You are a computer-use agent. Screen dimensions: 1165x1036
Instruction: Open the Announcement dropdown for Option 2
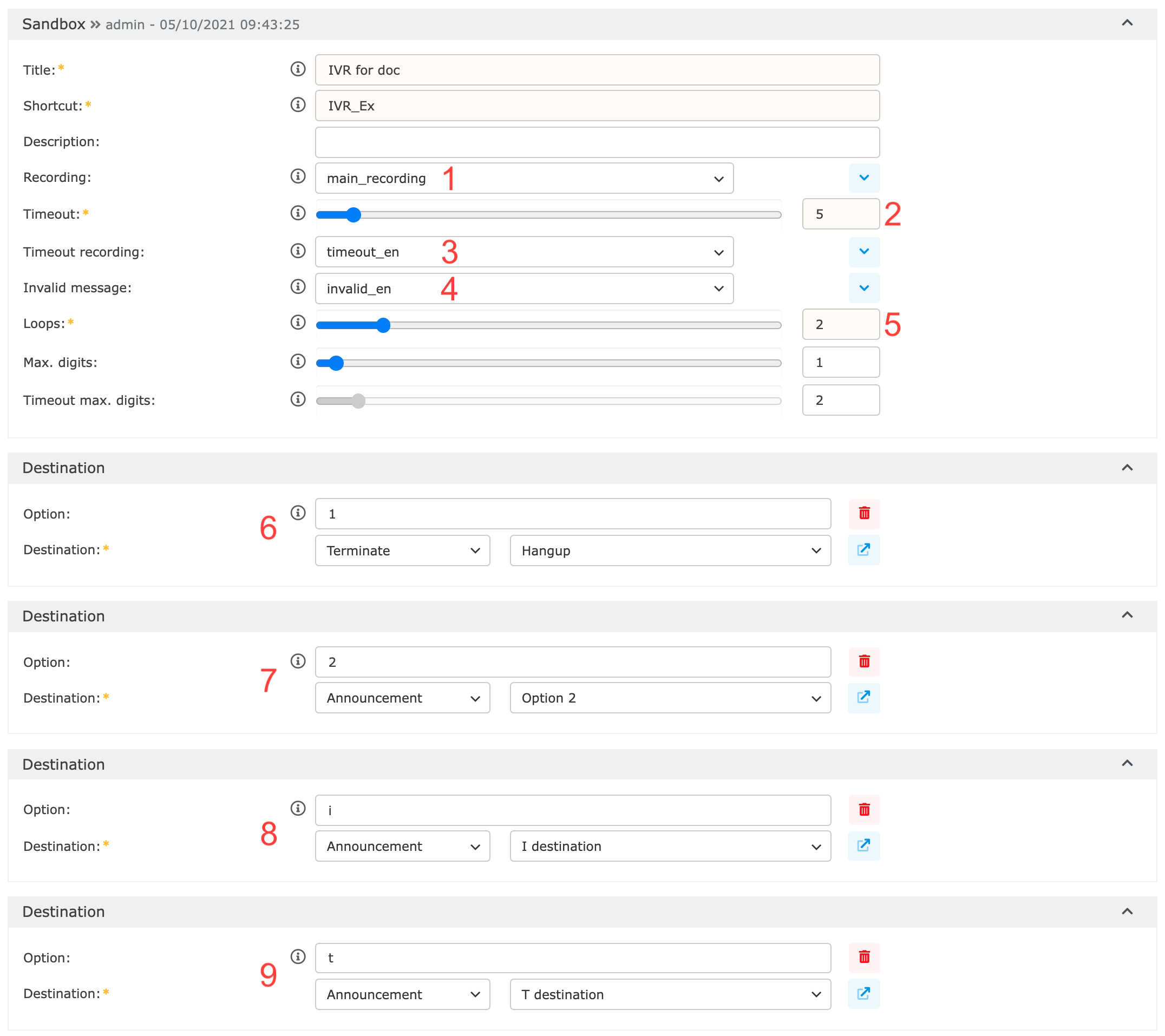pos(402,698)
